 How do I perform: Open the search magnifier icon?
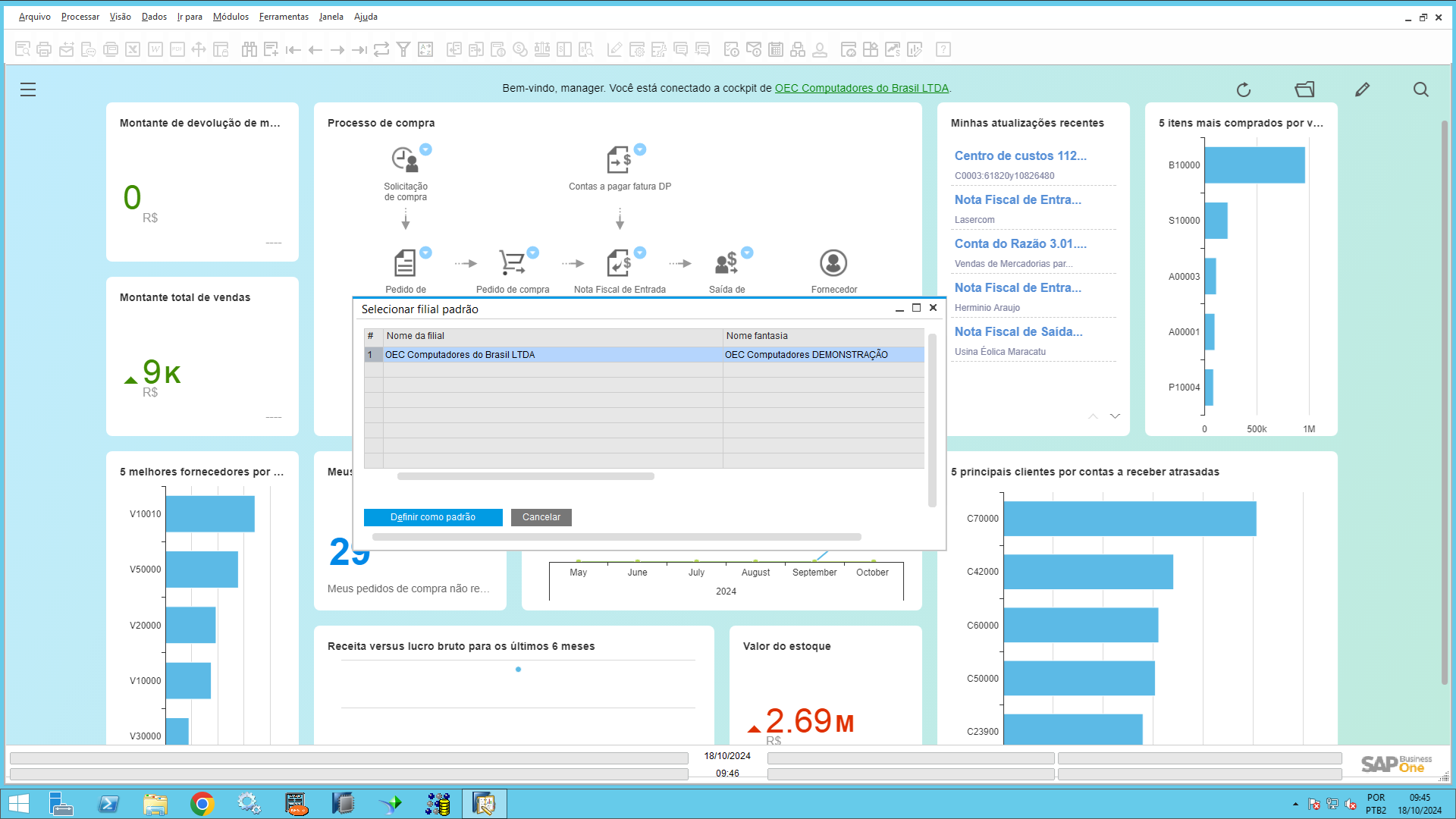pyautogui.click(x=1421, y=90)
